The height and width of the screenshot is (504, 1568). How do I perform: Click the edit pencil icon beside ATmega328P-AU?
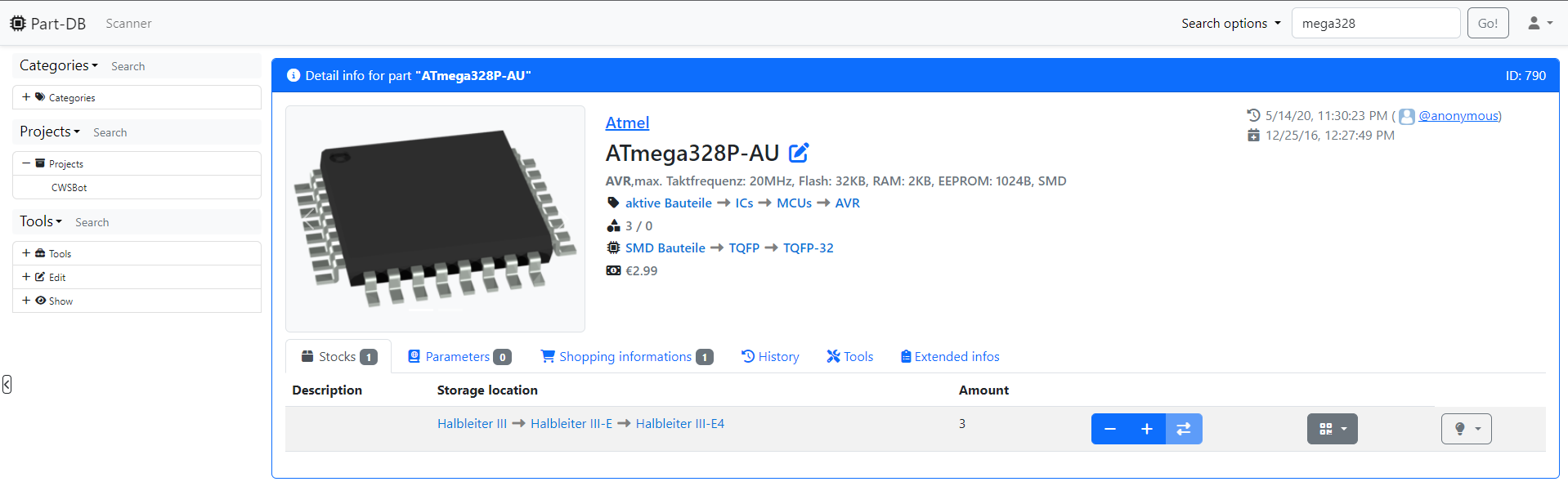[798, 153]
